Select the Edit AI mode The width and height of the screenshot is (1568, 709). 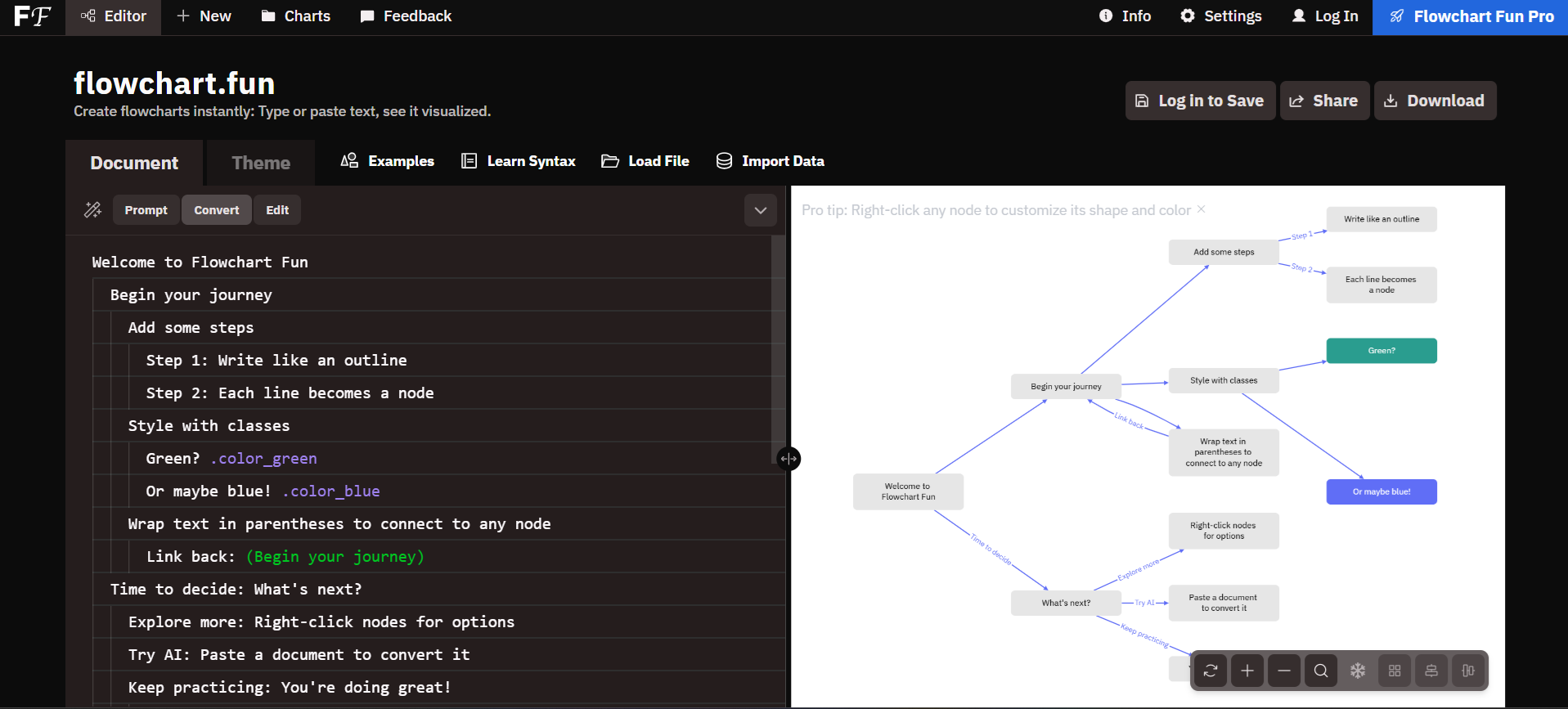(x=277, y=210)
